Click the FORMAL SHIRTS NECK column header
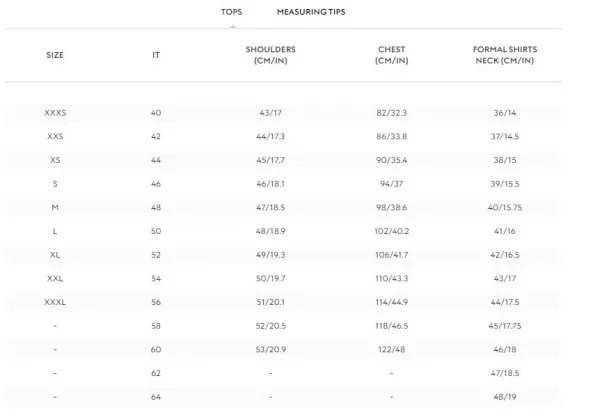Screen dimensions: 600x417 (x=505, y=55)
